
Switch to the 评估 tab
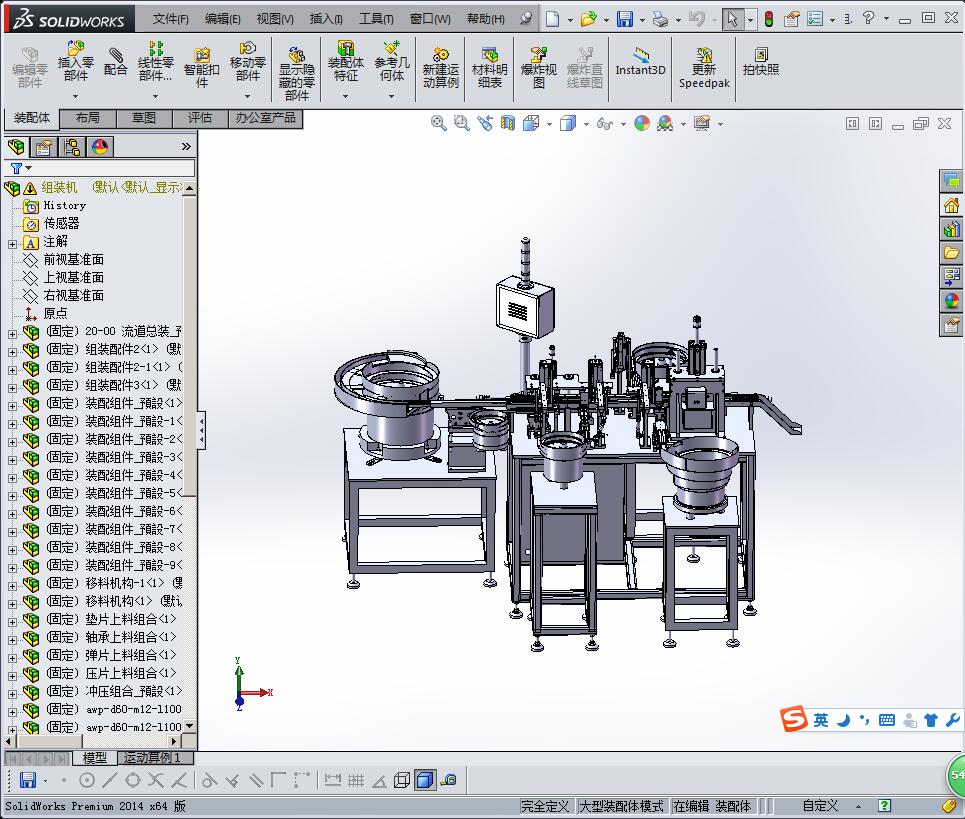pos(200,118)
